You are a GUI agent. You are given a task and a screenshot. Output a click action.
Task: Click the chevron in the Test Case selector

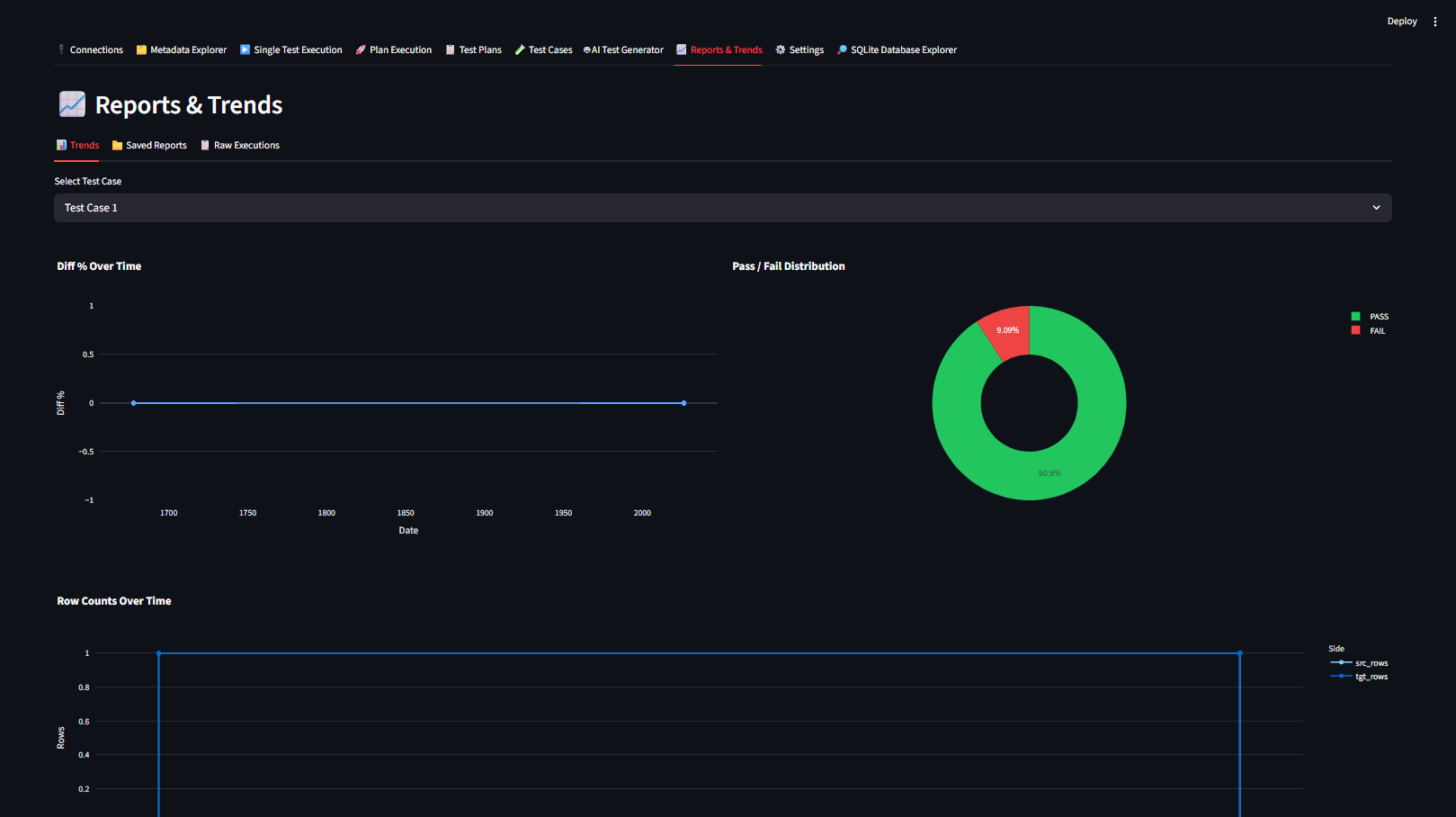click(1376, 208)
